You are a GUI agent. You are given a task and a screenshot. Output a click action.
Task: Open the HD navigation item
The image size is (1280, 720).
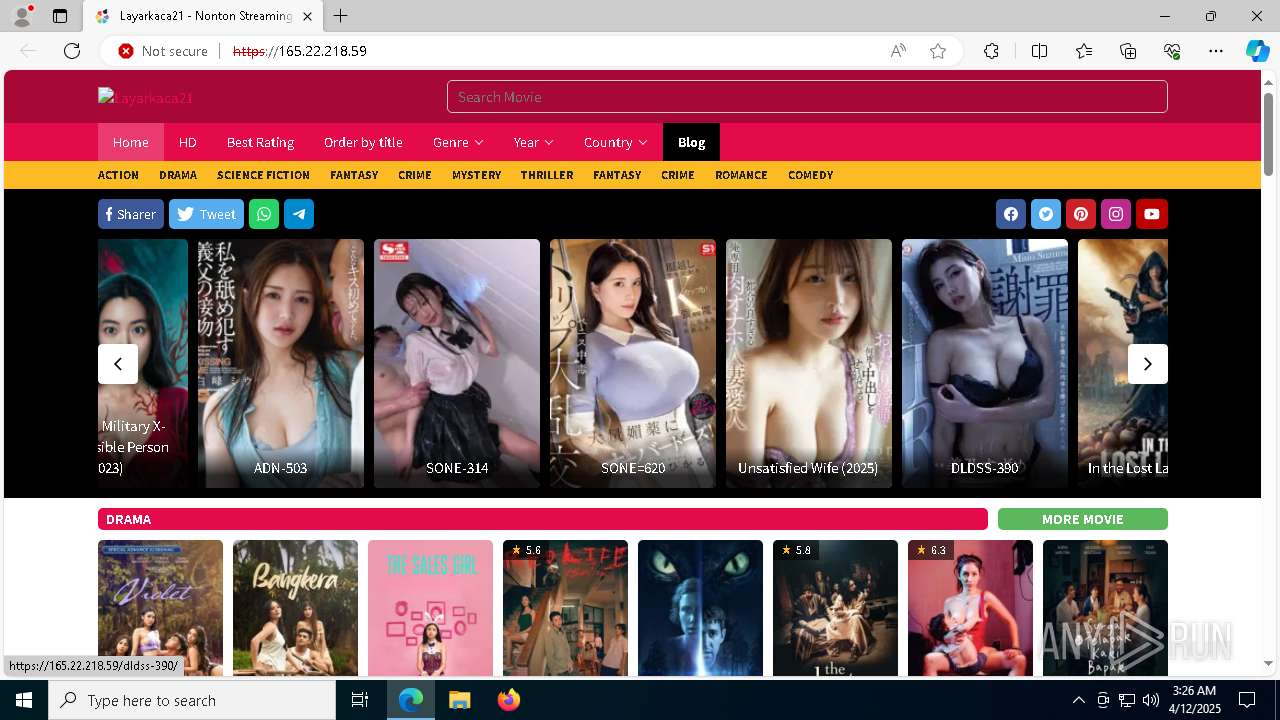pyautogui.click(x=187, y=142)
